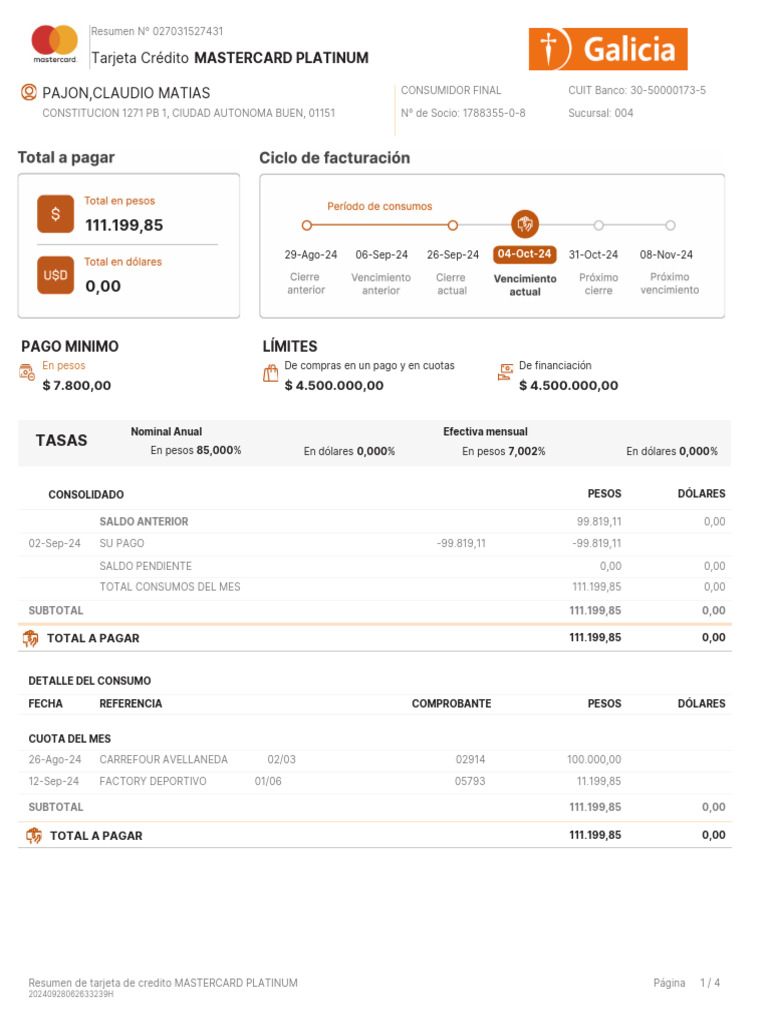Select the 31-Oct-24 próximo cierre marker

(598, 225)
